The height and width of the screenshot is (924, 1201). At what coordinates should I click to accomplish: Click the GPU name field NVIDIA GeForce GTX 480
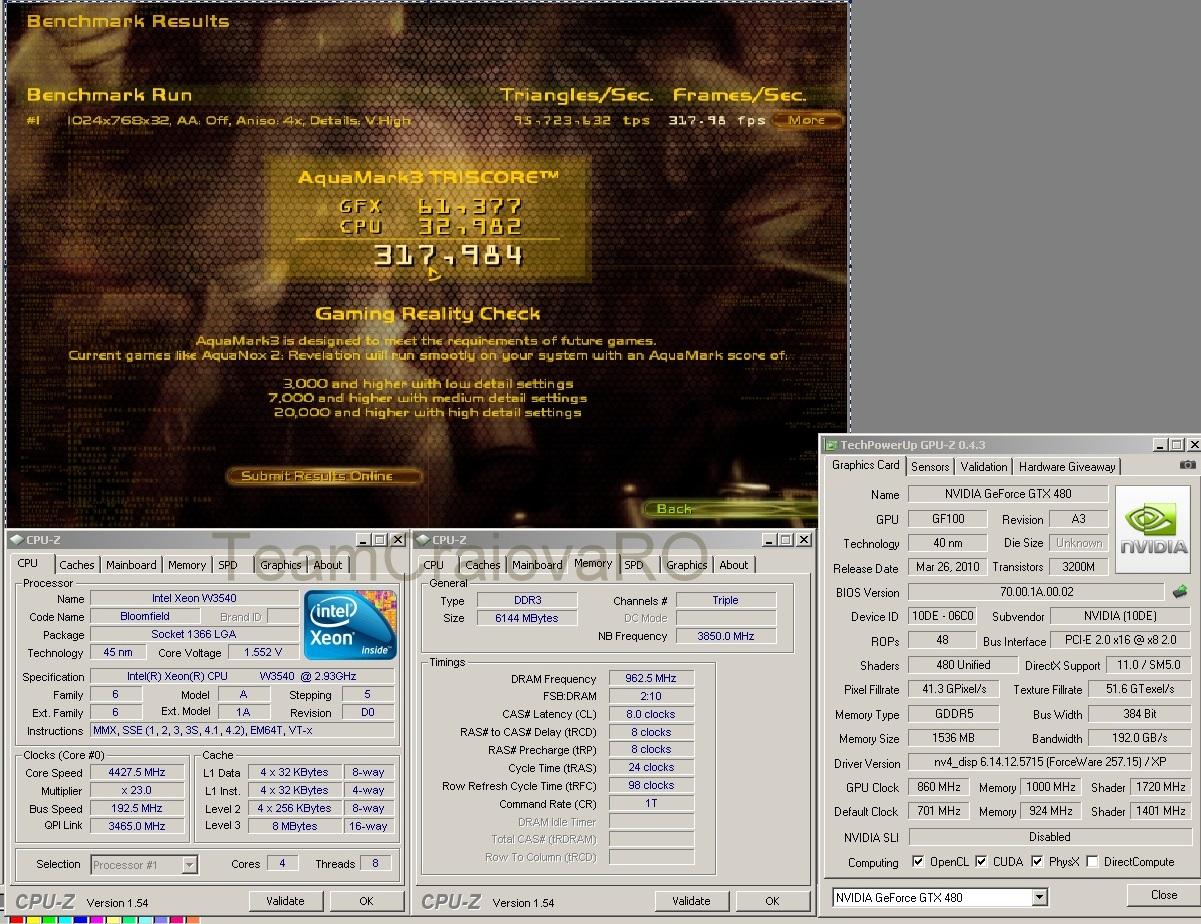click(x=1009, y=494)
